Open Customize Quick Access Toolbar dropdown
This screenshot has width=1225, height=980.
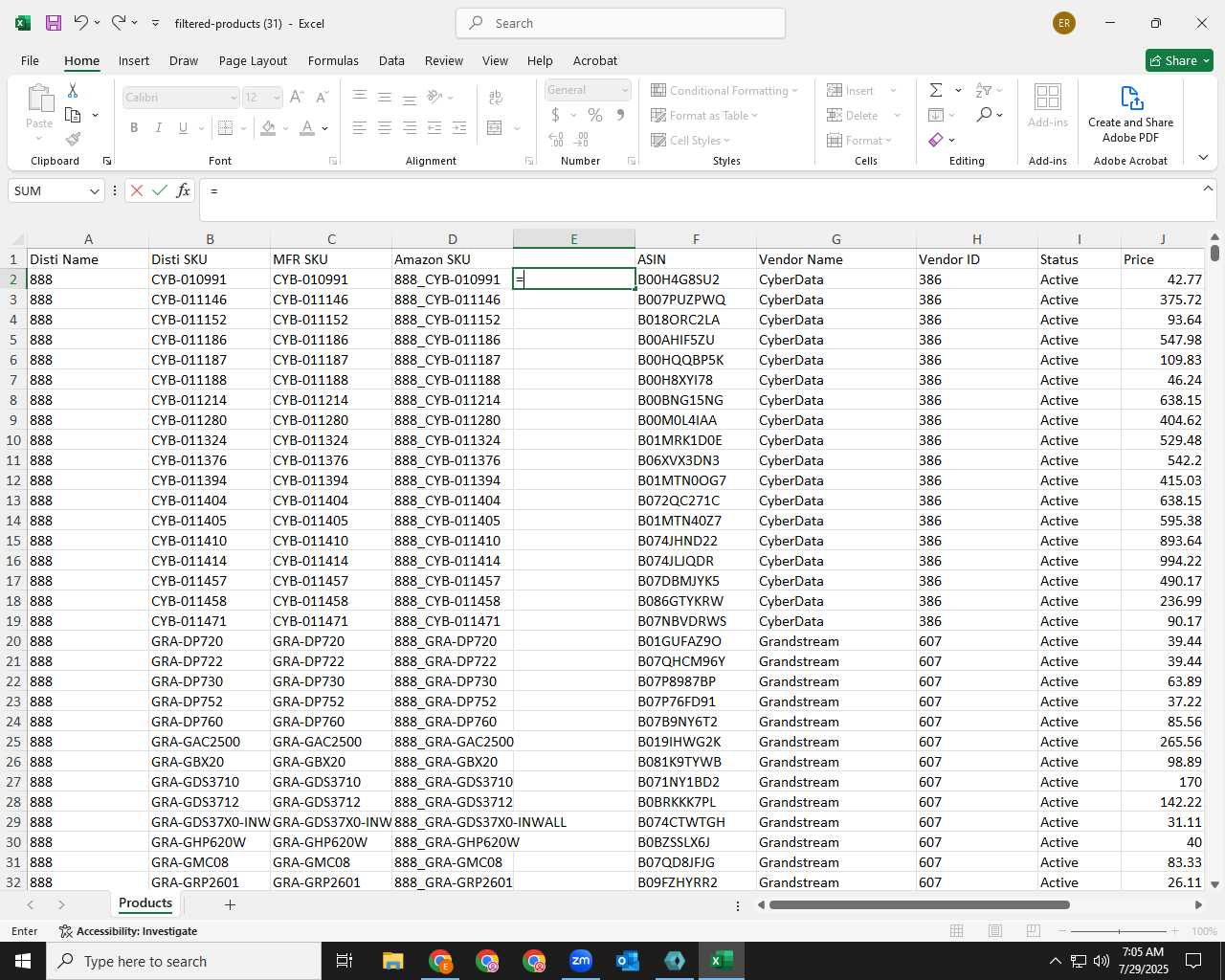(155, 23)
